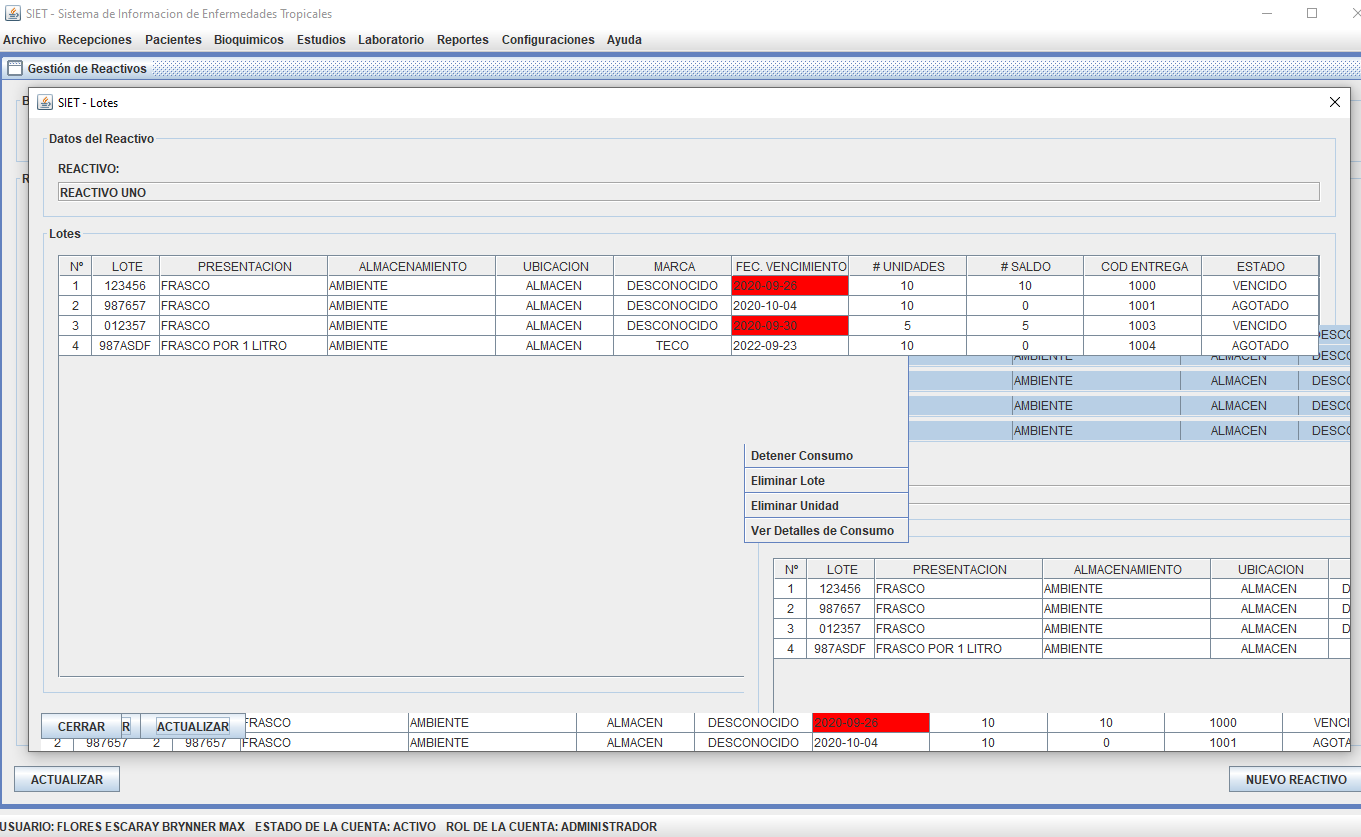Click lote 987ASDF in lower duplicate table

click(840, 649)
